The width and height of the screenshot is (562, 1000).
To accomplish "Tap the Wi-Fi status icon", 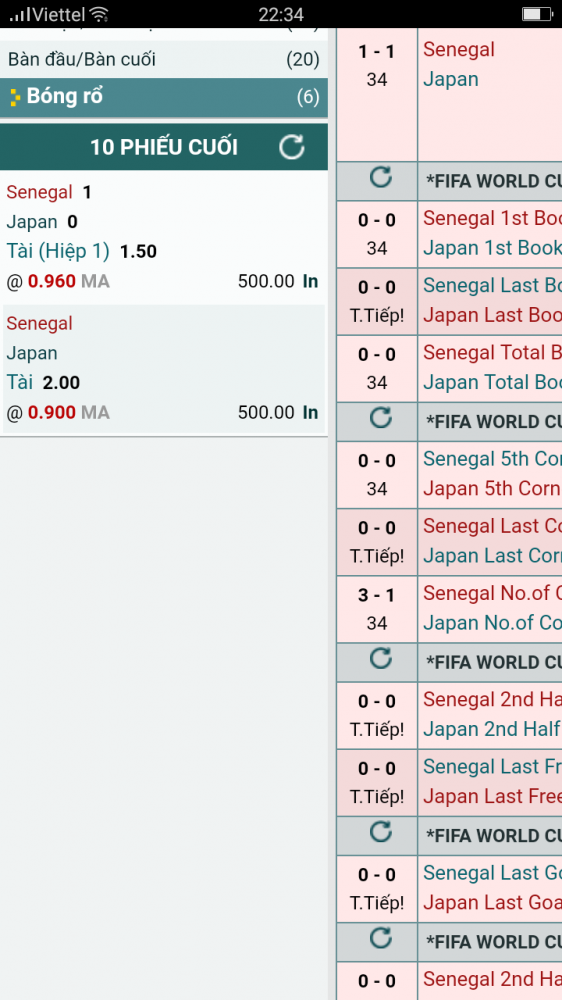I will [x=98, y=14].
